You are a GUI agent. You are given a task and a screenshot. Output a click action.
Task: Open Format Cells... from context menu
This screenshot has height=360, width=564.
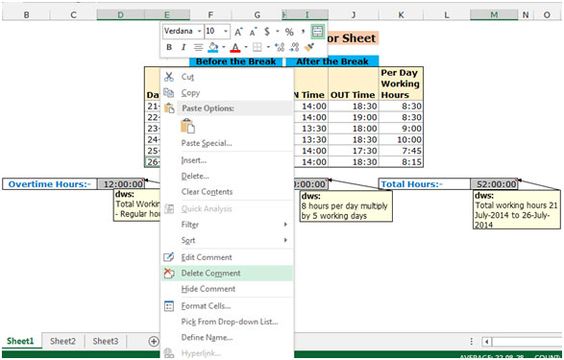[227, 306]
